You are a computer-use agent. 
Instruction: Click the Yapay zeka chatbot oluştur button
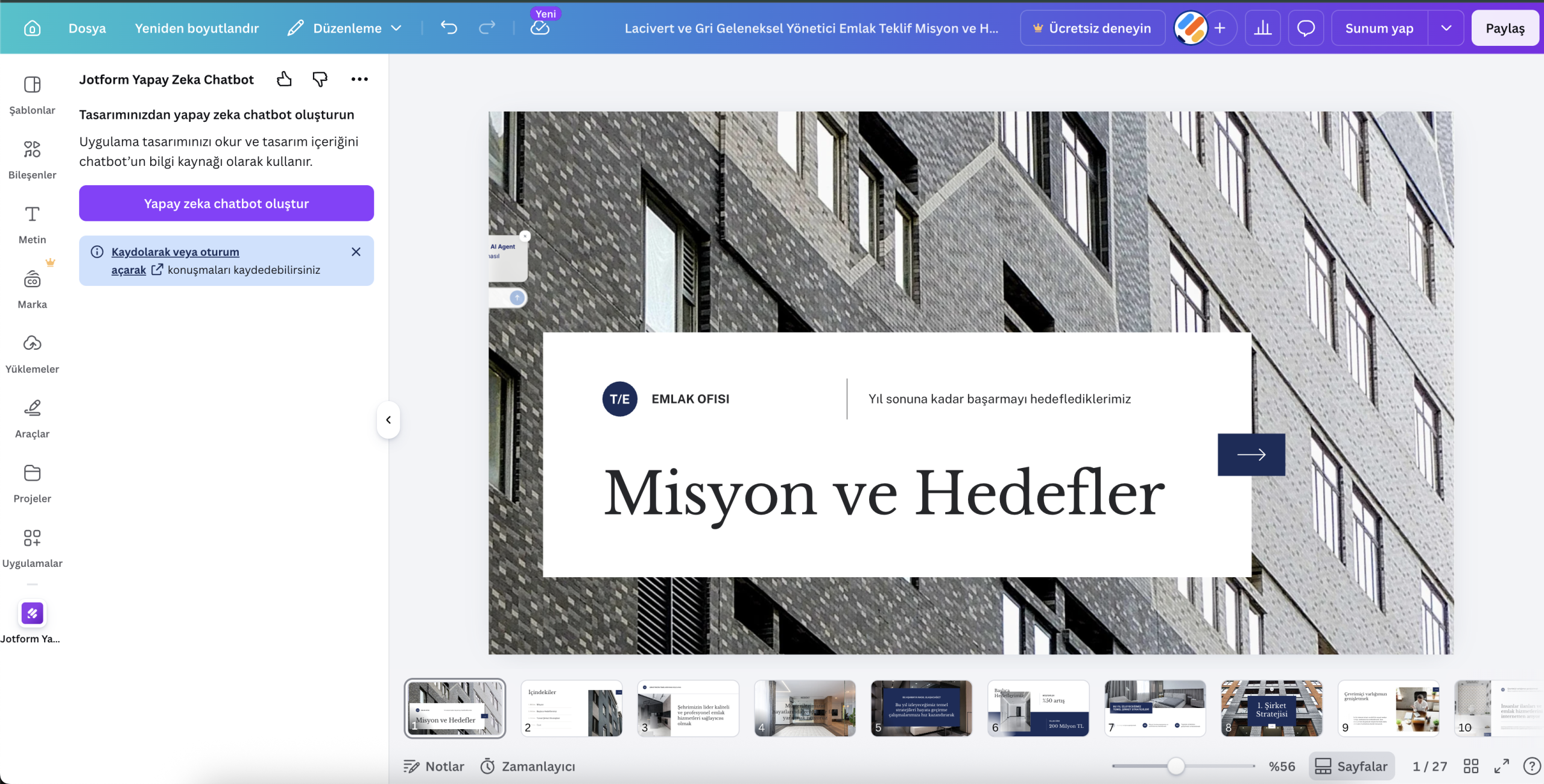pos(226,203)
